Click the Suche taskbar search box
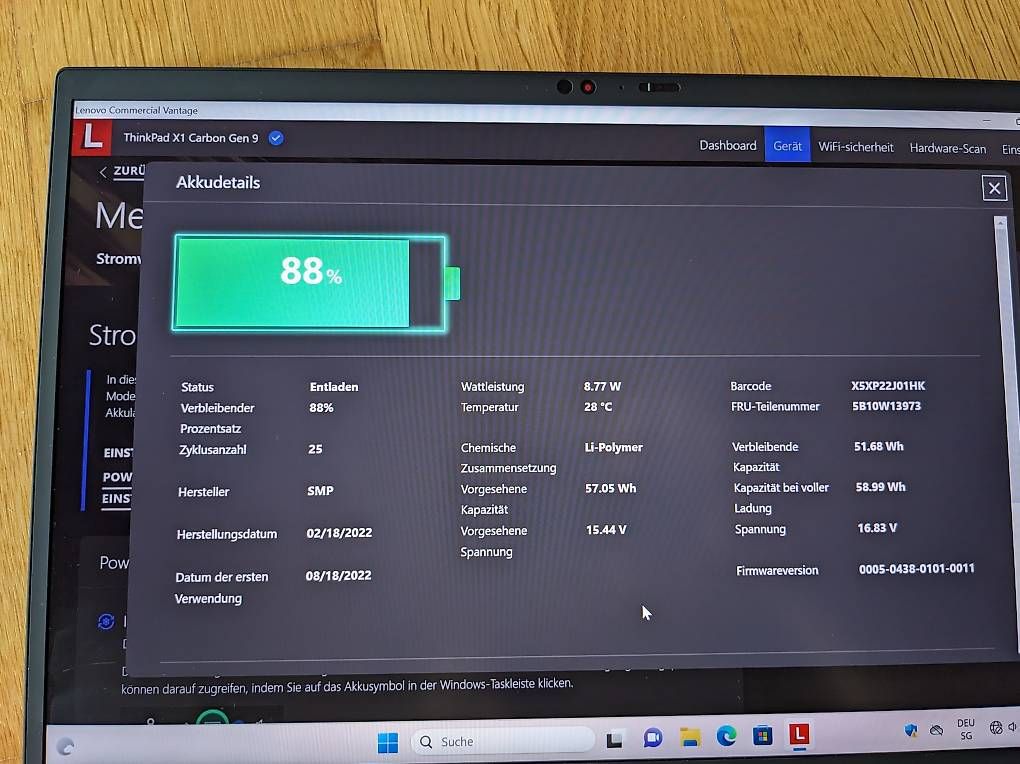 [x=503, y=741]
